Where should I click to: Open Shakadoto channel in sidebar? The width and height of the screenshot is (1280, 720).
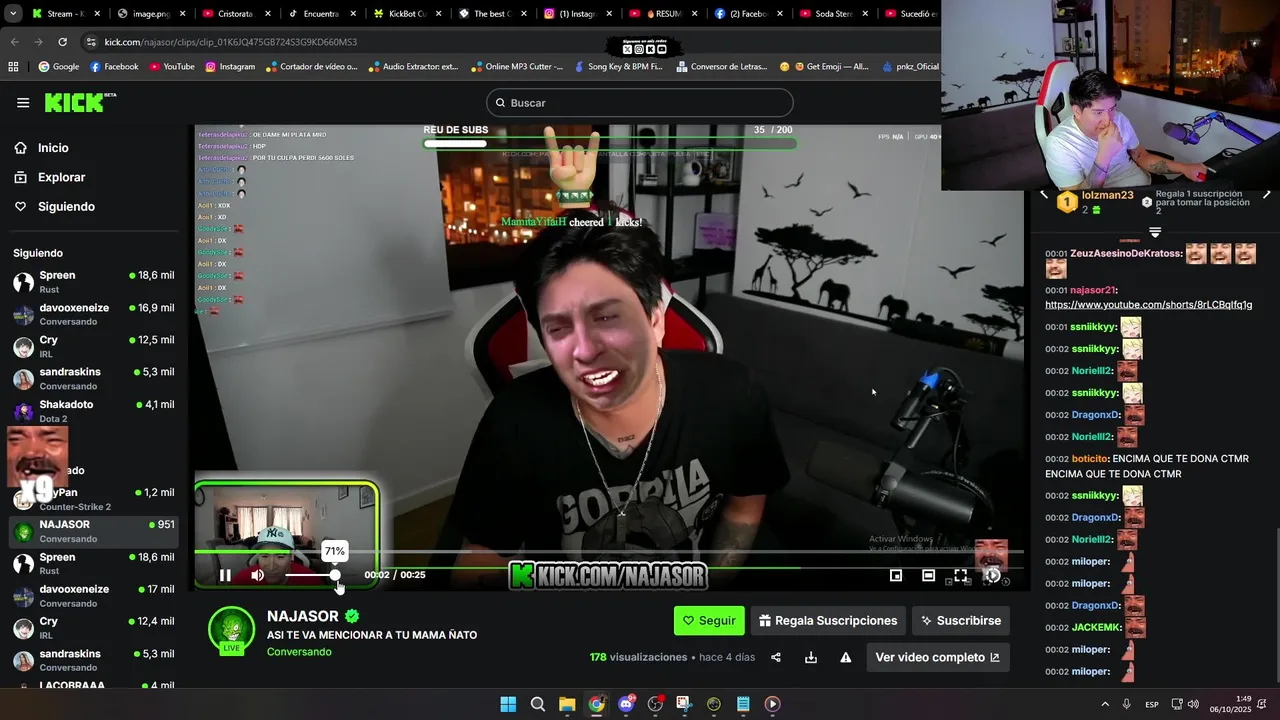pos(94,411)
